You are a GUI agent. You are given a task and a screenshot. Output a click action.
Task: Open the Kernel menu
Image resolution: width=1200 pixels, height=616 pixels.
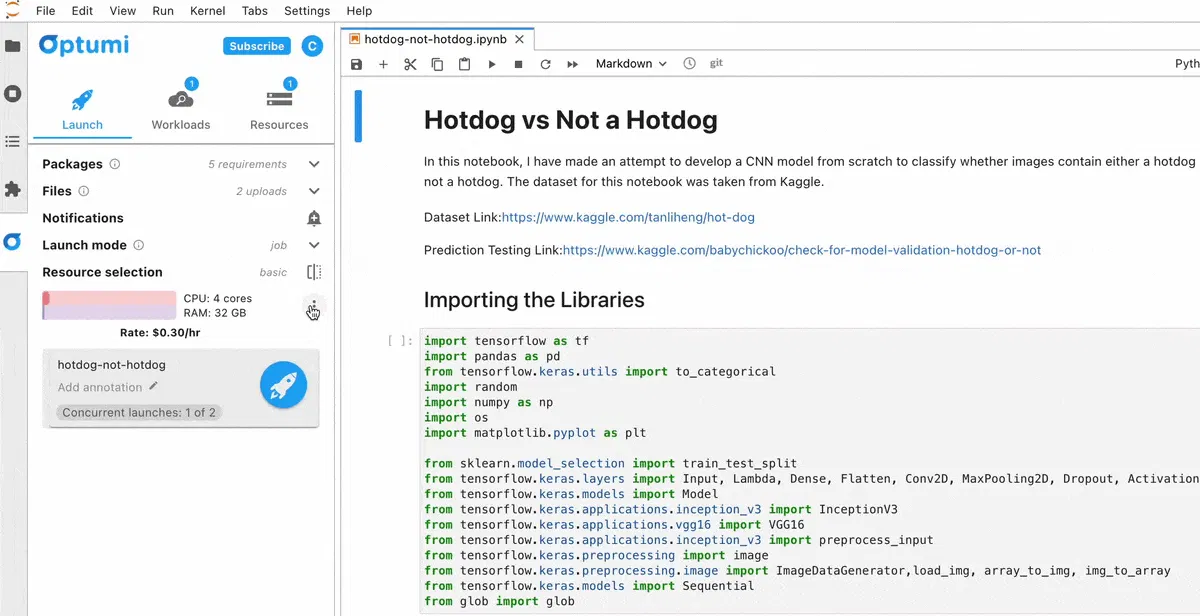(x=207, y=11)
